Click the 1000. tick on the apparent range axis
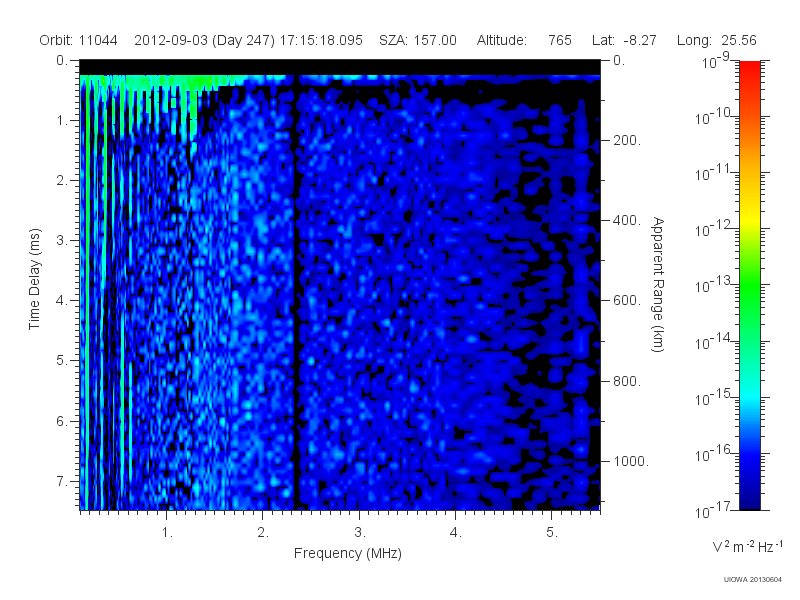This screenshot has width=800, height=600. tap(631, 461)
